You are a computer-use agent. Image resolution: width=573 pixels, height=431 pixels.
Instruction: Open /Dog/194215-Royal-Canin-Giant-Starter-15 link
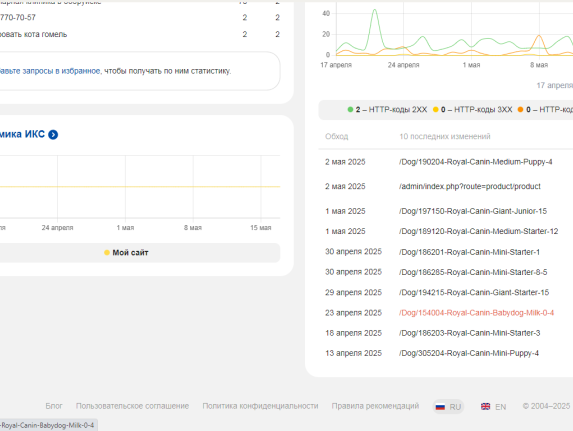pos(474,292)
